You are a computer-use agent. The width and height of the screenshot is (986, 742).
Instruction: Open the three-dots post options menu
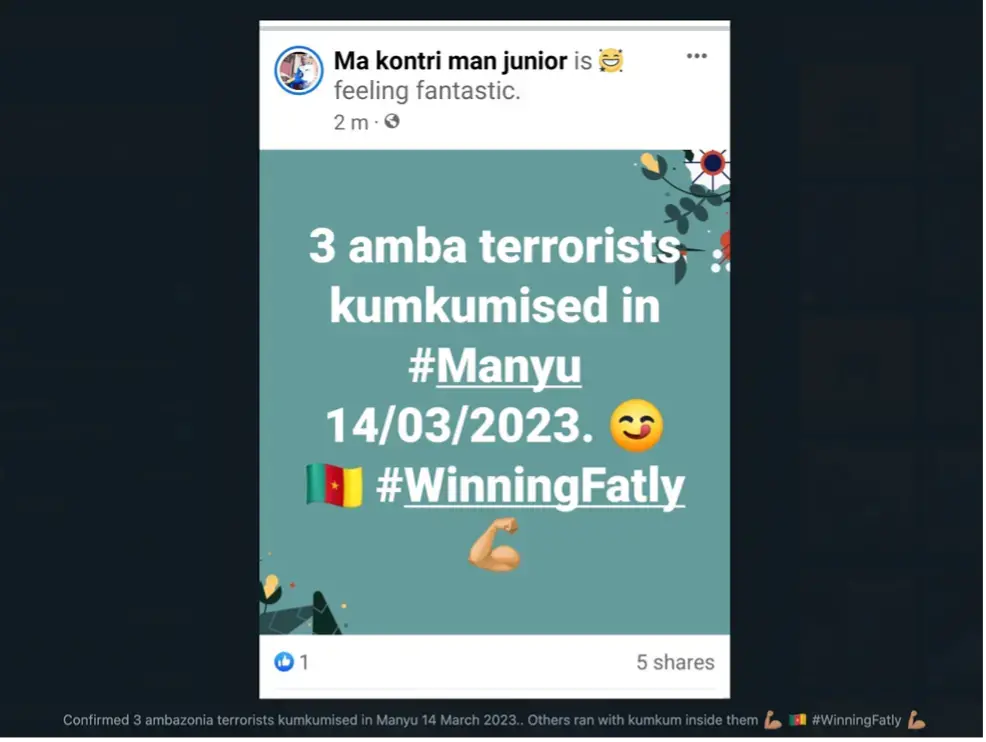(x=696, y=56)
